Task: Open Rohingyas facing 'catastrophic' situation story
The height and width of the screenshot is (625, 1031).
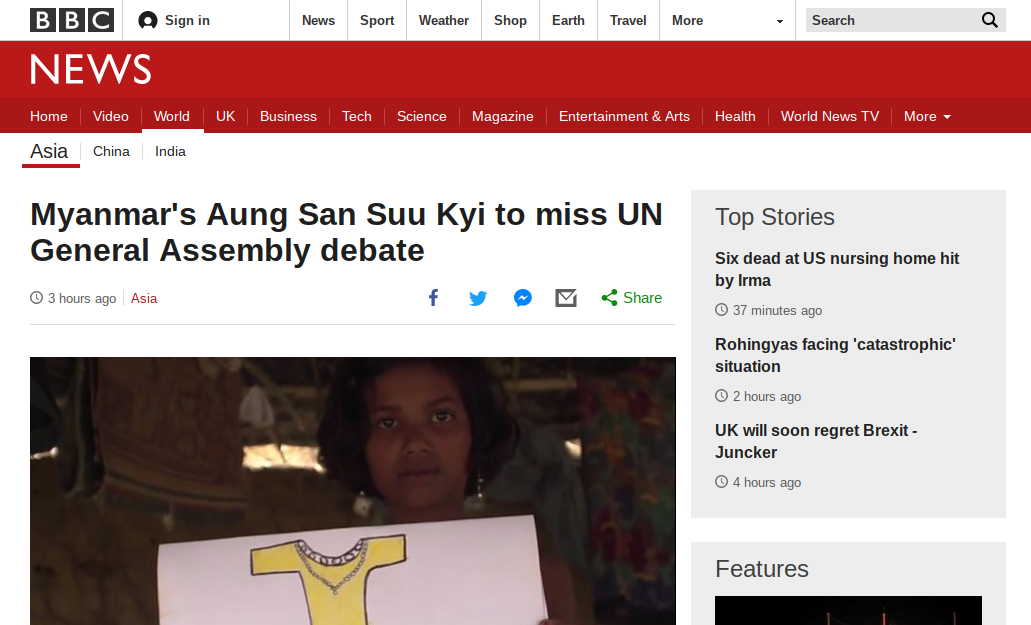Action: (x=835, y=356)
